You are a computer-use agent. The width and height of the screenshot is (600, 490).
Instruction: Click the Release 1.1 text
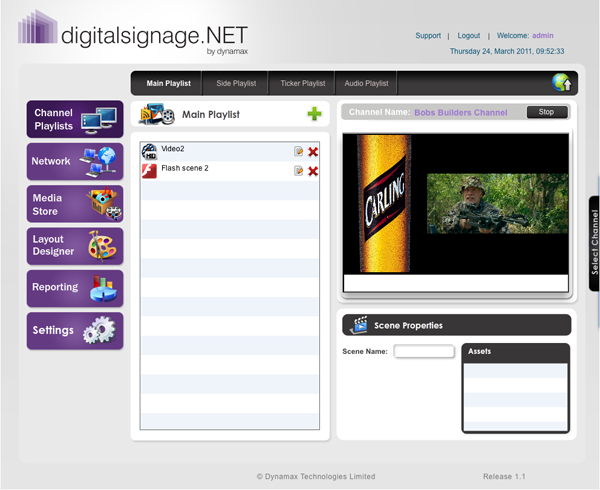tap(504, 476)
